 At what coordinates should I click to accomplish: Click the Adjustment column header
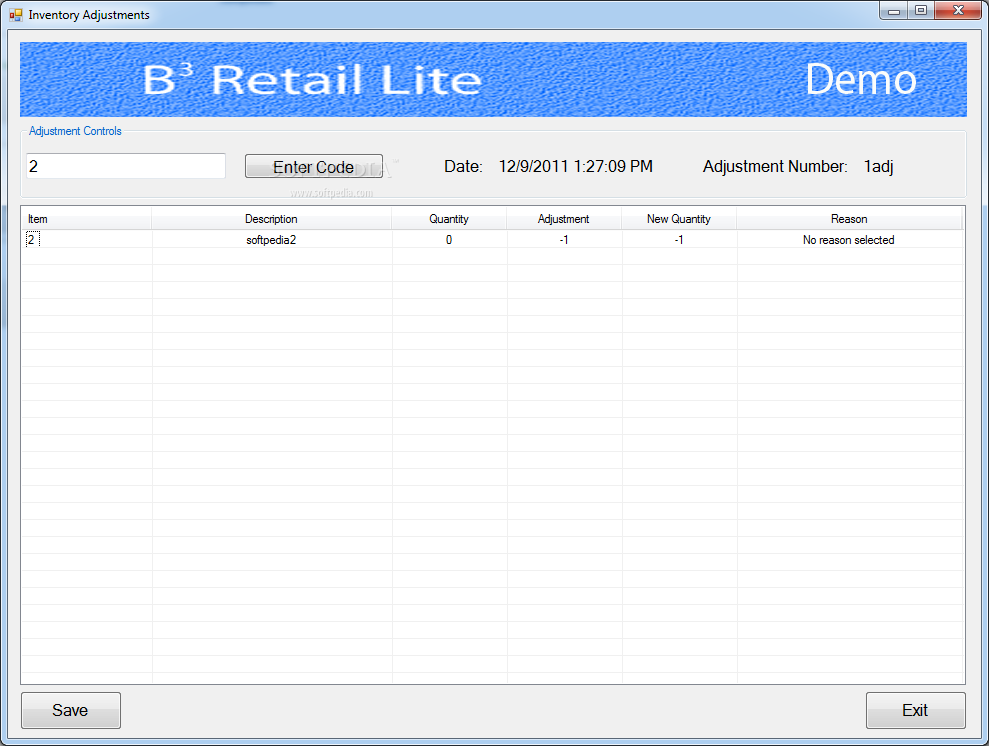564,219
